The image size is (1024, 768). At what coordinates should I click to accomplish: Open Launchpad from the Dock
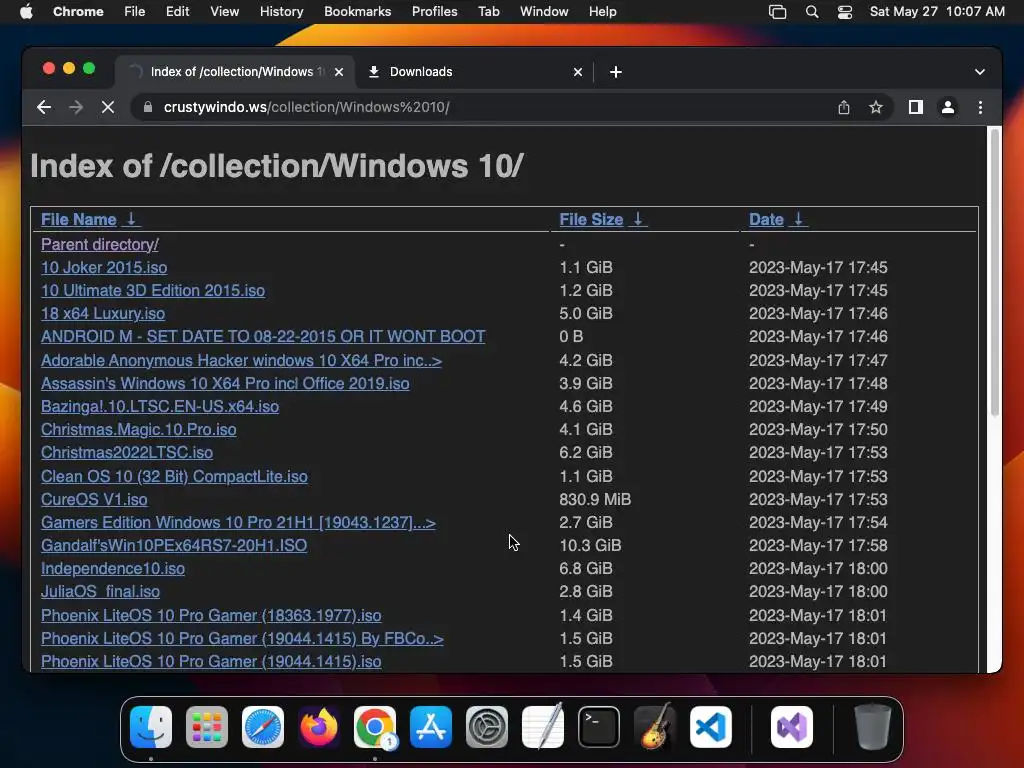click(x=207, y=727)
